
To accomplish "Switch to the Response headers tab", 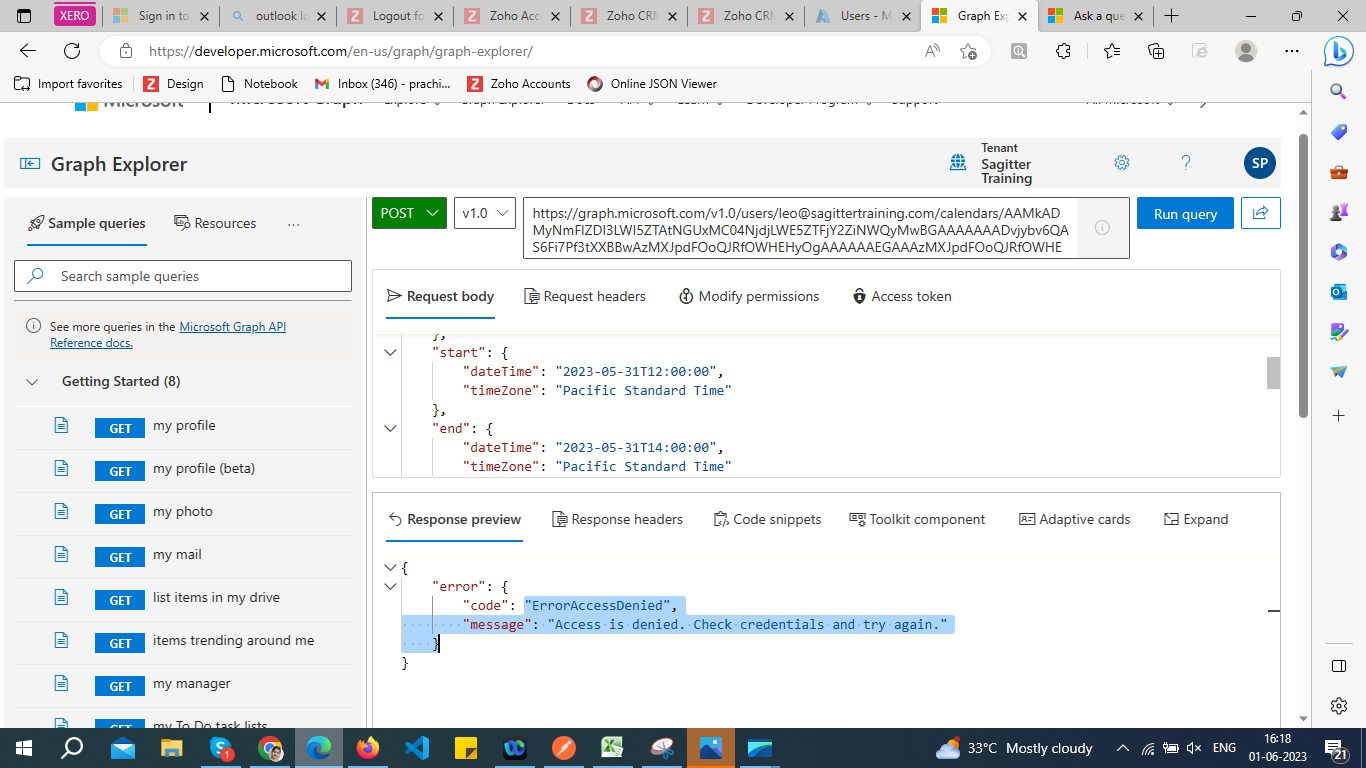I will tap(616, 518).
